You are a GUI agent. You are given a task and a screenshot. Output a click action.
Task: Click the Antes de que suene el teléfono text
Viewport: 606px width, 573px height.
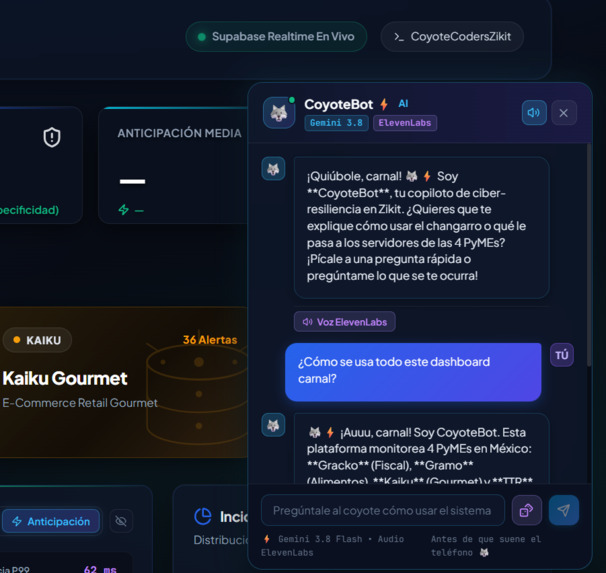(486, 546)
